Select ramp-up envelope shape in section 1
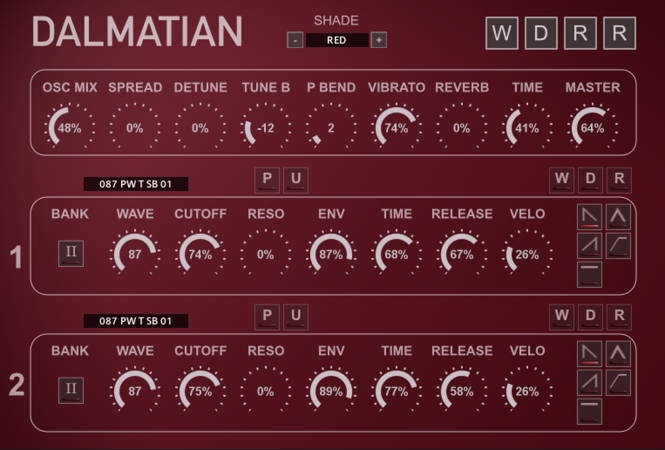This screenshot has width=665, height=450. point(591,243)
